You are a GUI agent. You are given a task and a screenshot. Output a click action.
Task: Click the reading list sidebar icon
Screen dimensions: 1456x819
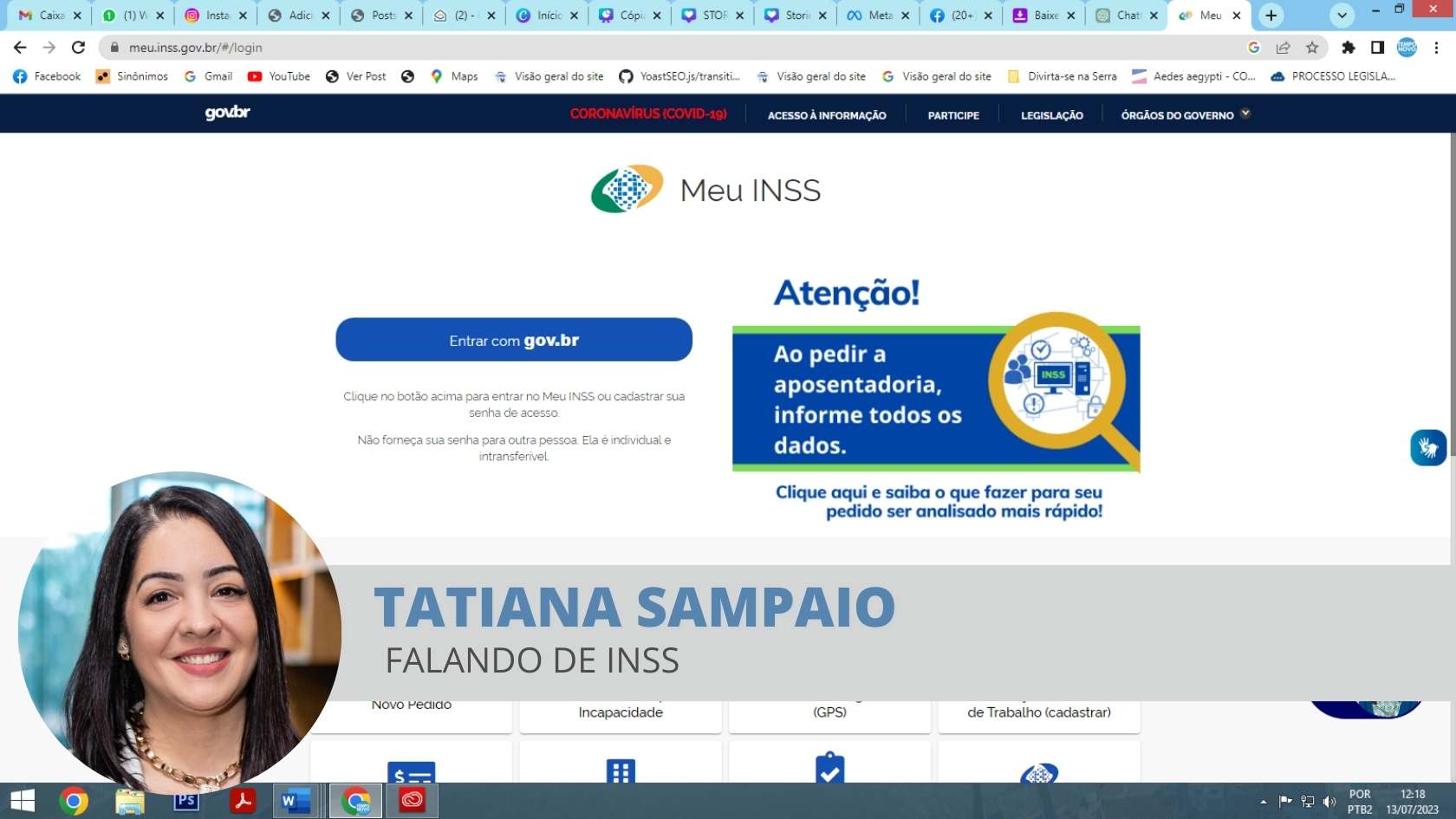click(x=1378, y=48)
